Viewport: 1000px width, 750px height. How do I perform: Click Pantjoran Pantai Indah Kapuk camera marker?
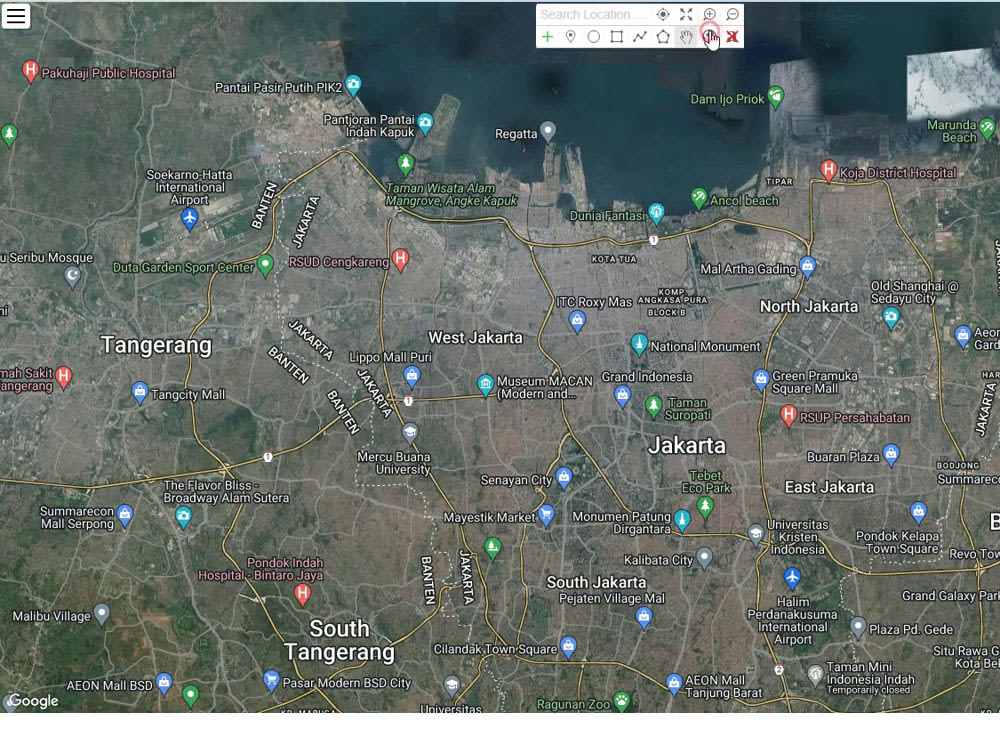click(425, 122)
